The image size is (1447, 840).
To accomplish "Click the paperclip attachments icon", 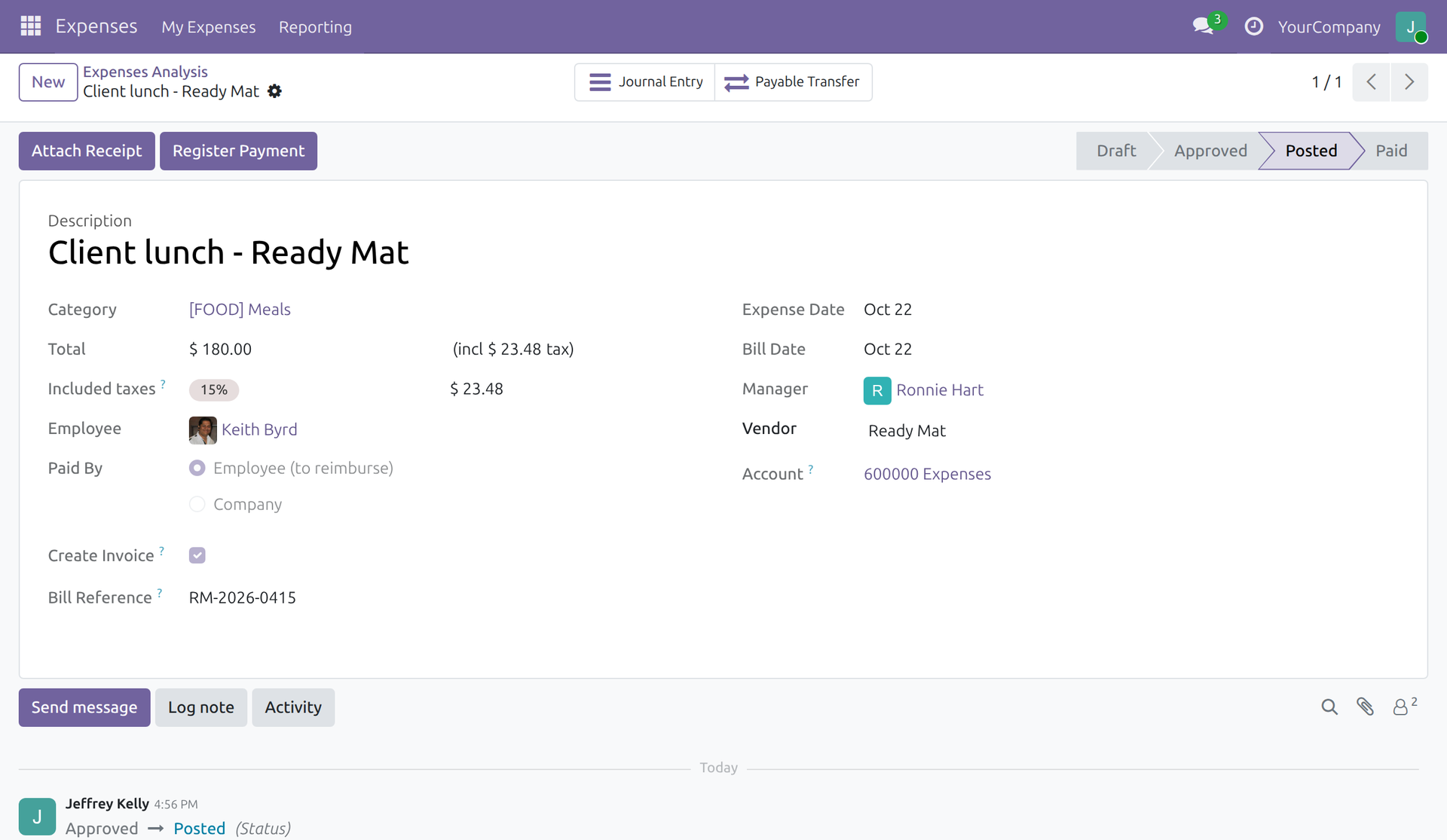I will [x=1365, y=707].
